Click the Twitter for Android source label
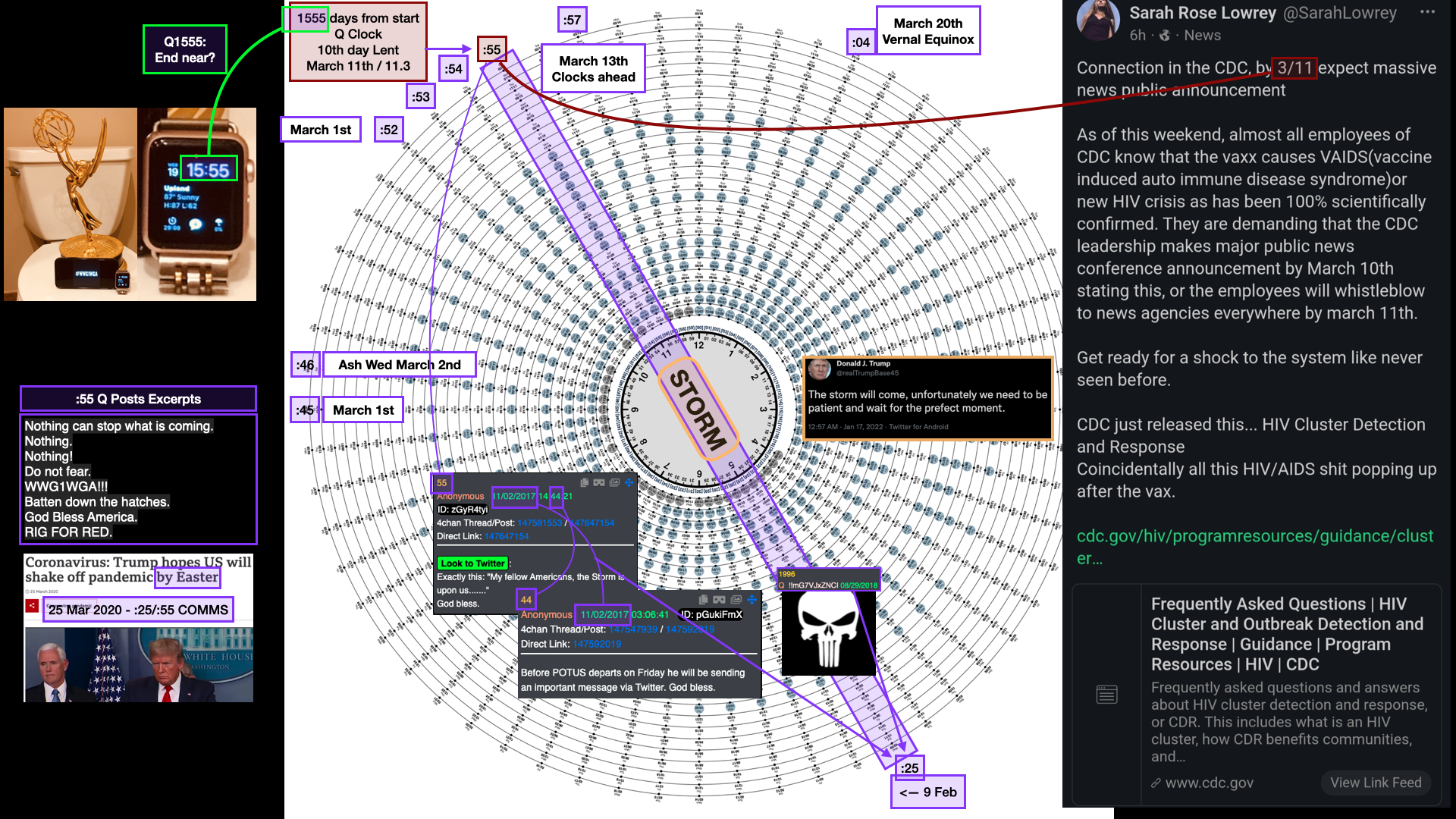Image resolution: width=1456 pixels, height=819 pixels. click(x=918, y=427)
